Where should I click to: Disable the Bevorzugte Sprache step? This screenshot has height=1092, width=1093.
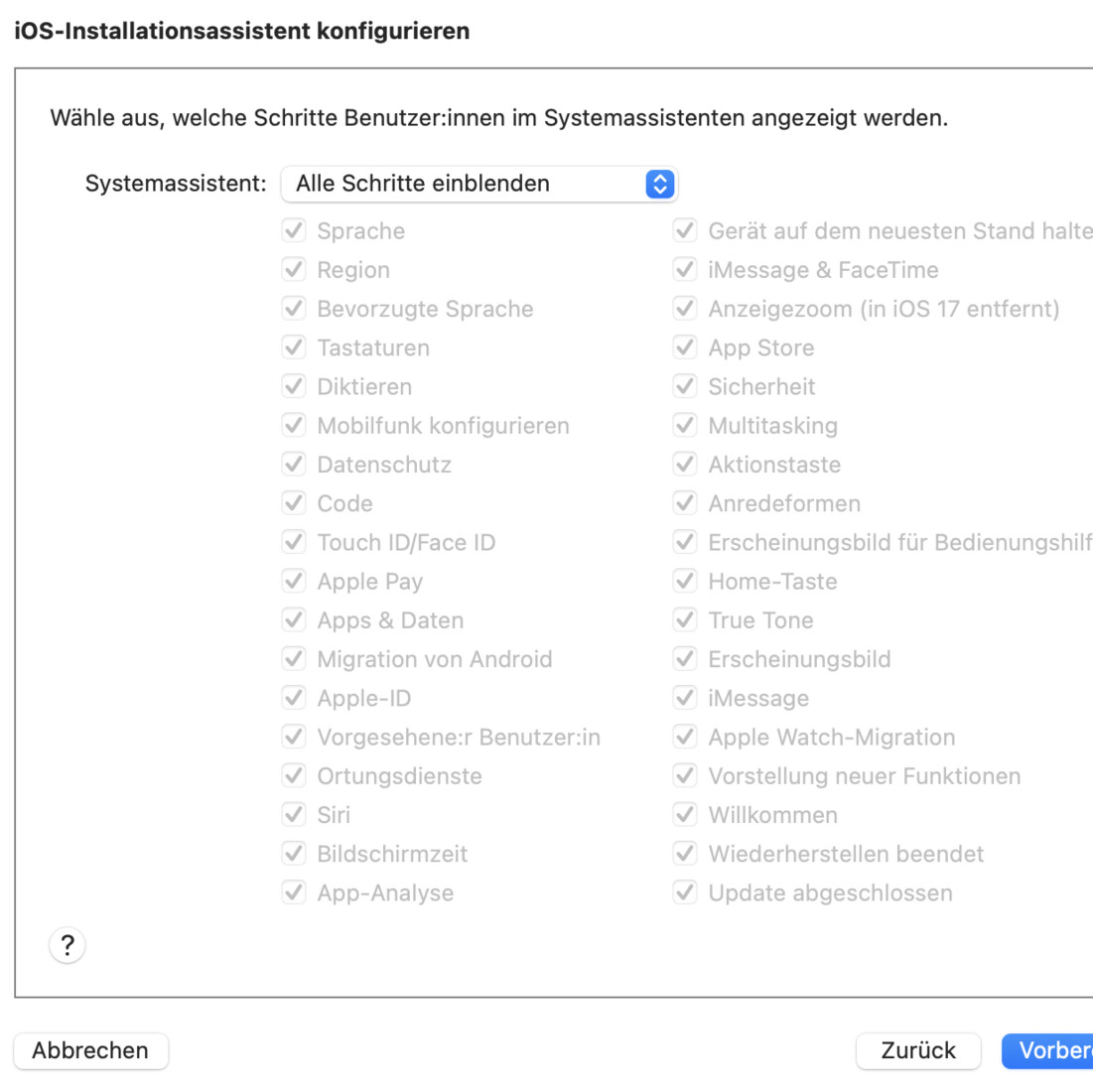point(294,308)
